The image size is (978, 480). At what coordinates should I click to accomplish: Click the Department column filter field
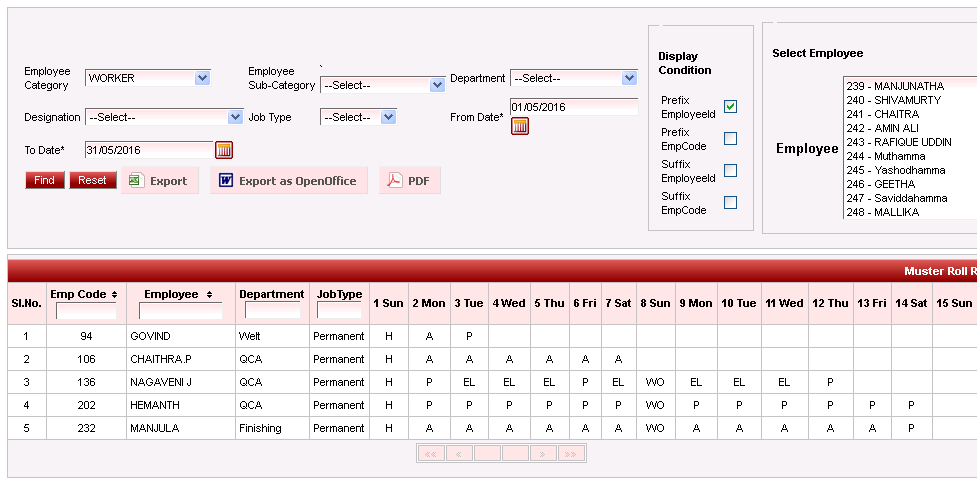pos(272,311)
